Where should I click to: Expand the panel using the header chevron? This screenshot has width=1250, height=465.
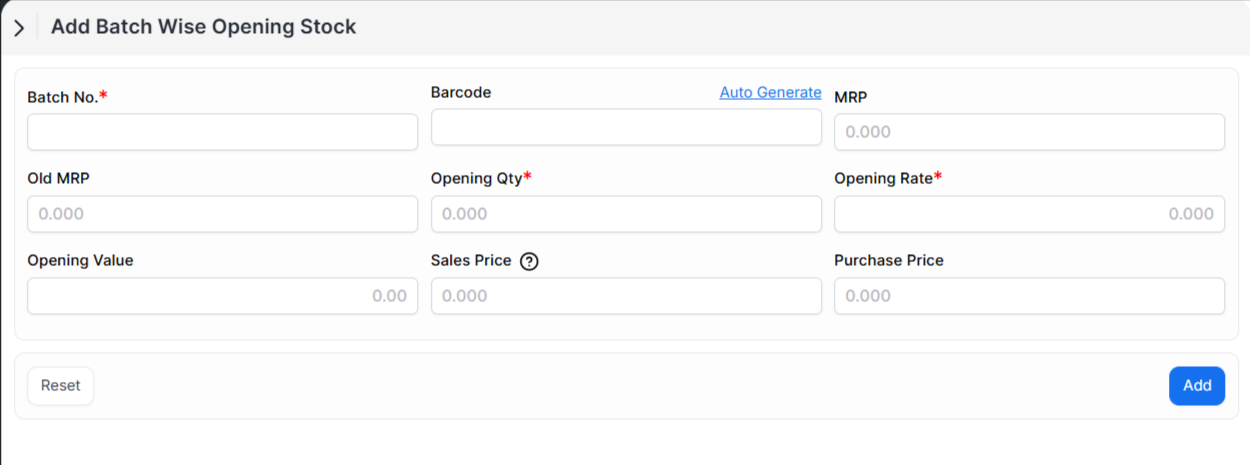click(19, 28)
